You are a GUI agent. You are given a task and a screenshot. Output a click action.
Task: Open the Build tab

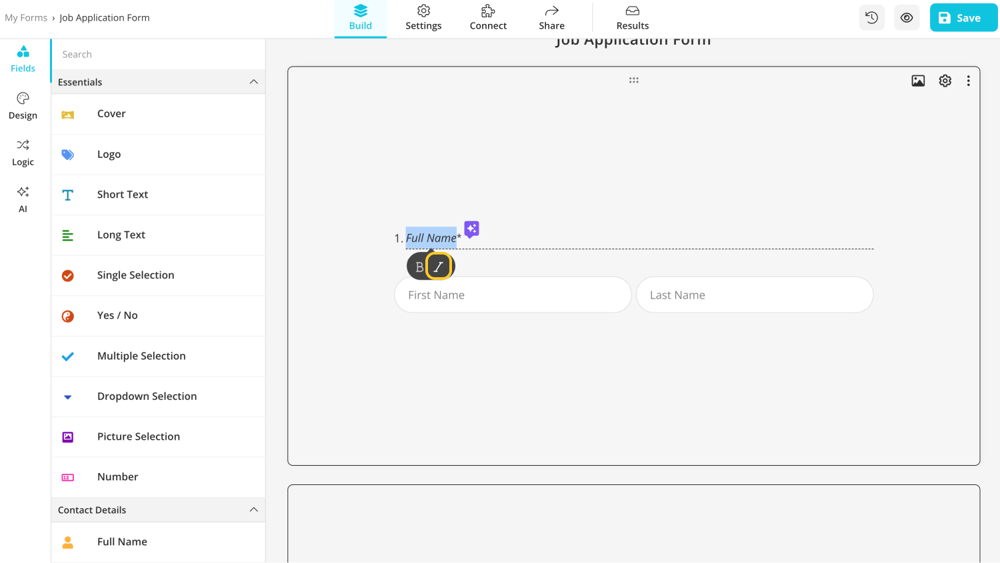coord(360,18)
